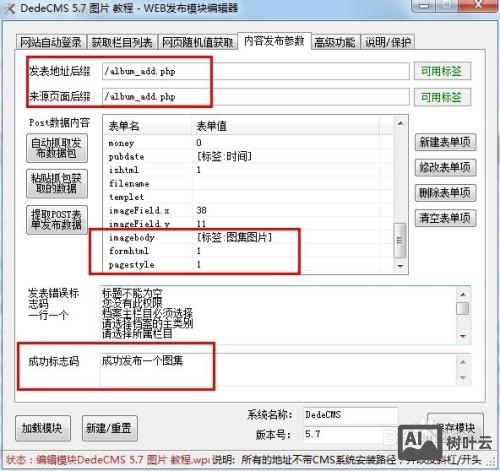Screen dimensions: 500x471
Task: Click the 新建/重置 button
Action: (110, 428)
